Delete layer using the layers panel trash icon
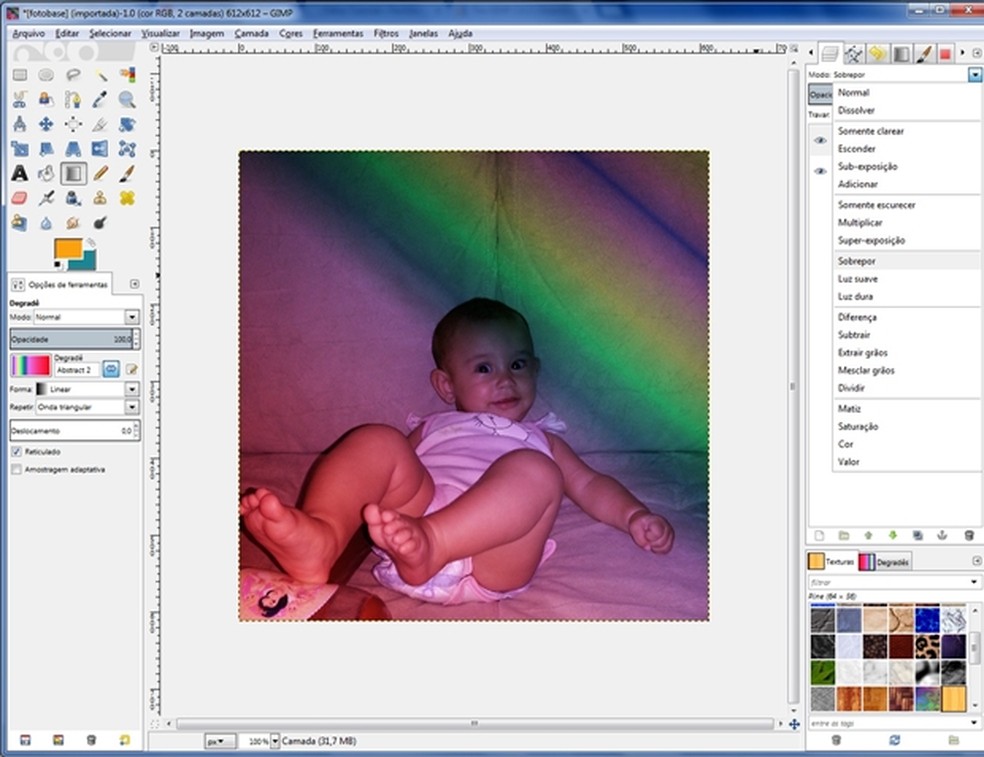The image size is (984, 757). point(968,536)
